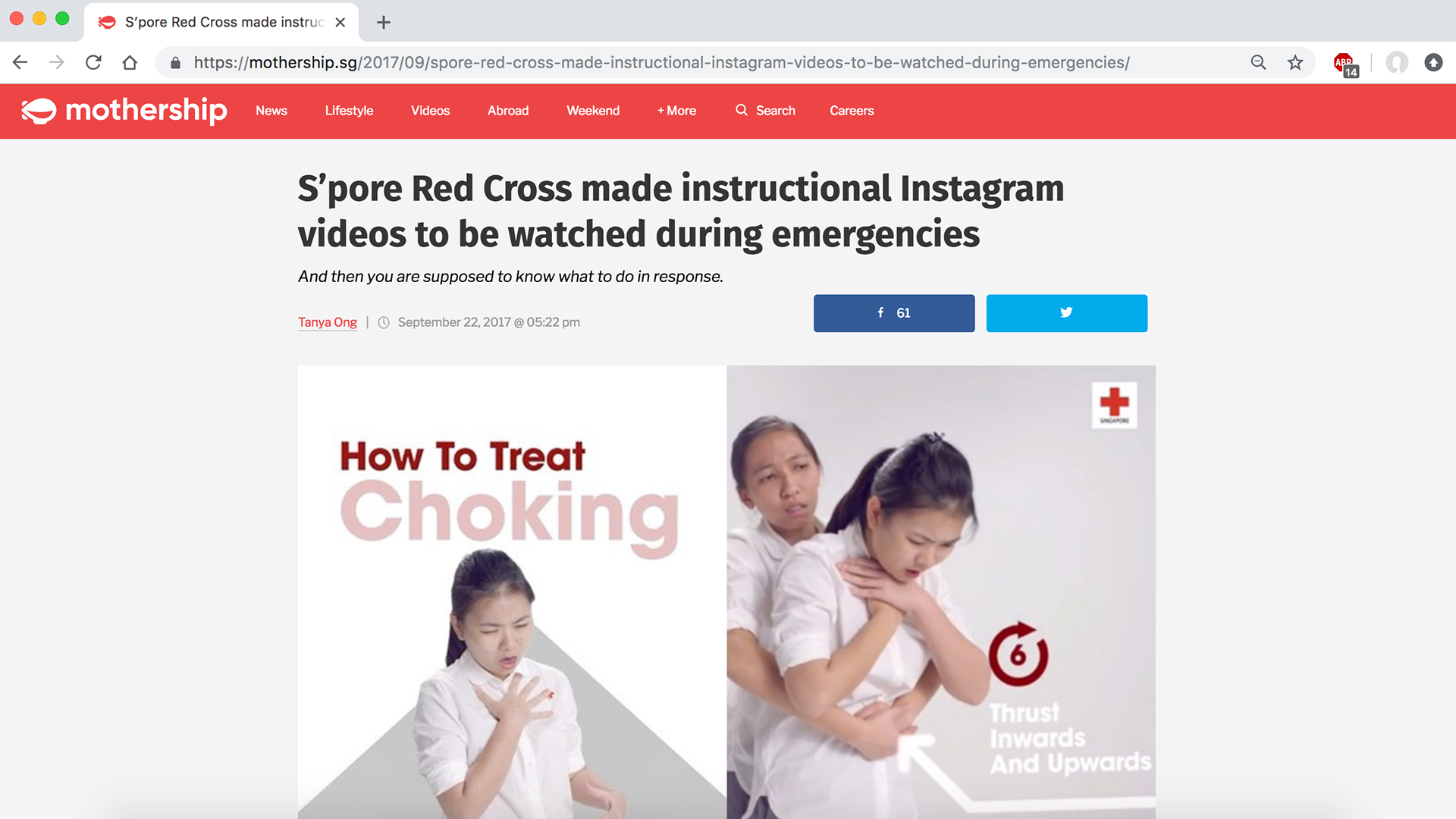Open the Adblock extension icon
The image size is (1456, 819).
pos(1346,64)
